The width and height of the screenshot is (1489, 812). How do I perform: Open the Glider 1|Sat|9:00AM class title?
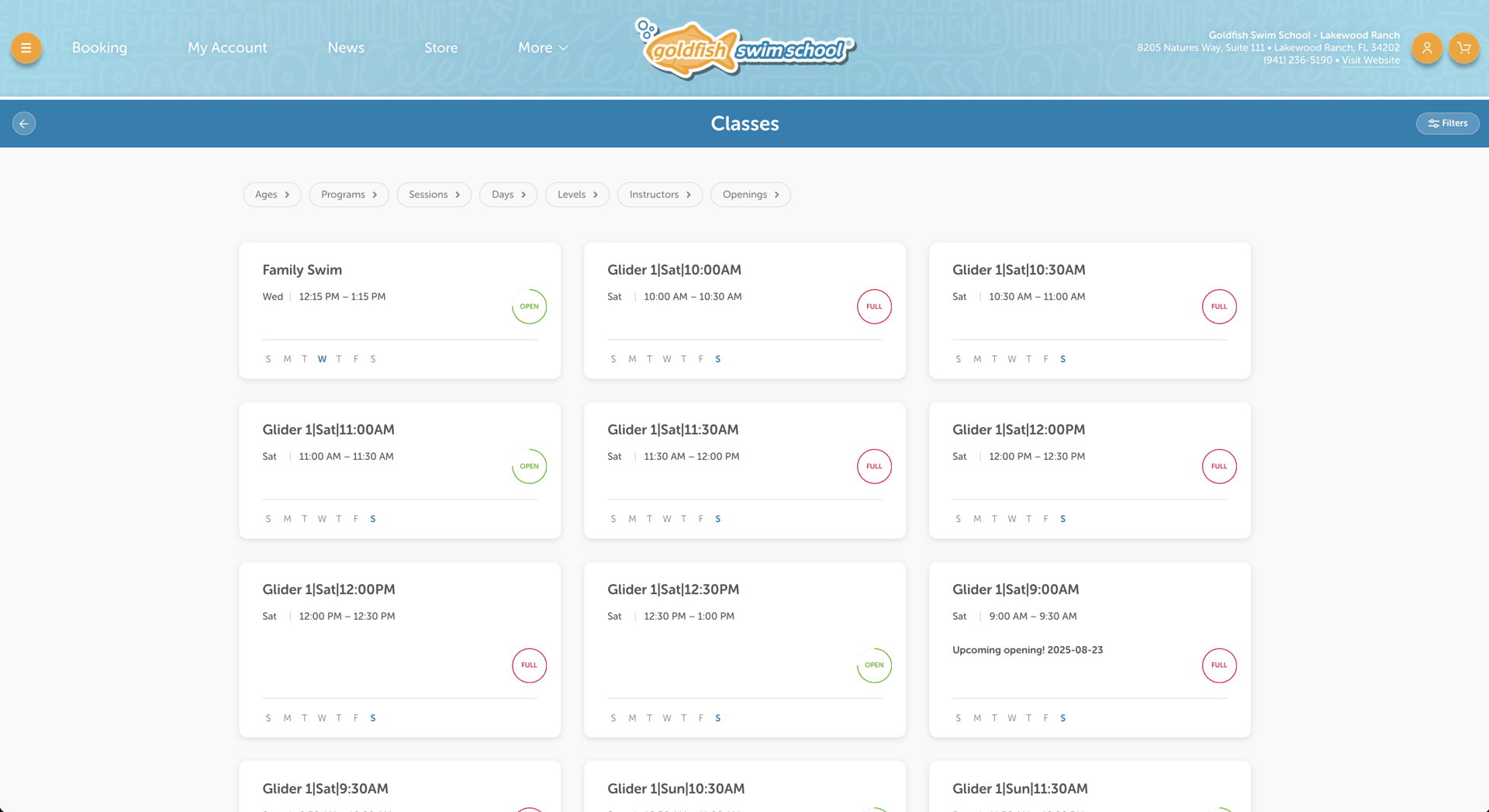pos(1016,589)
